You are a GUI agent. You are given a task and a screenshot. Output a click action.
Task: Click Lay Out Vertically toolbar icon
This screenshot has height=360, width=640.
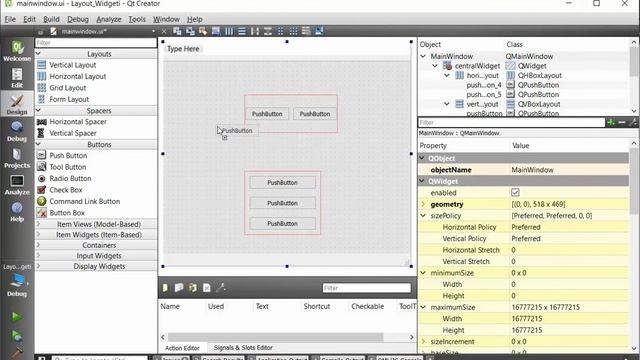coord(242,31)
